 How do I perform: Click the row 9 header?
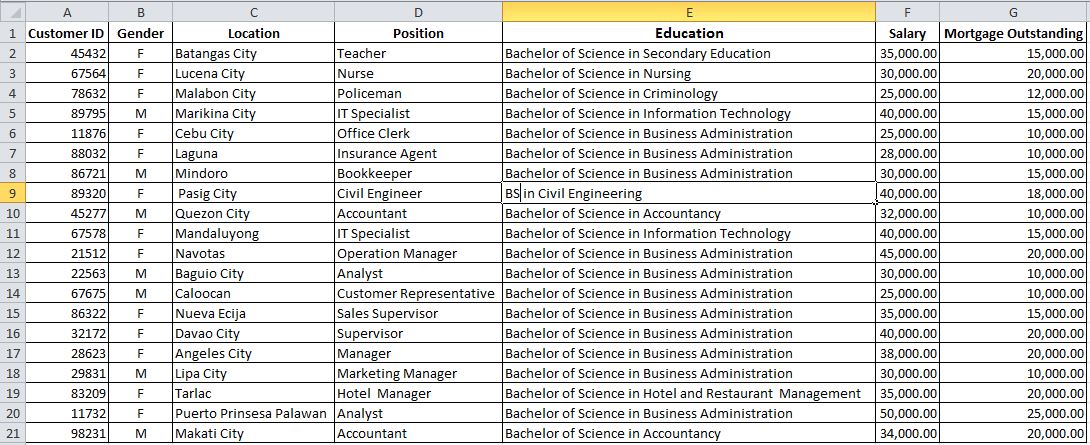coord(12,193)
